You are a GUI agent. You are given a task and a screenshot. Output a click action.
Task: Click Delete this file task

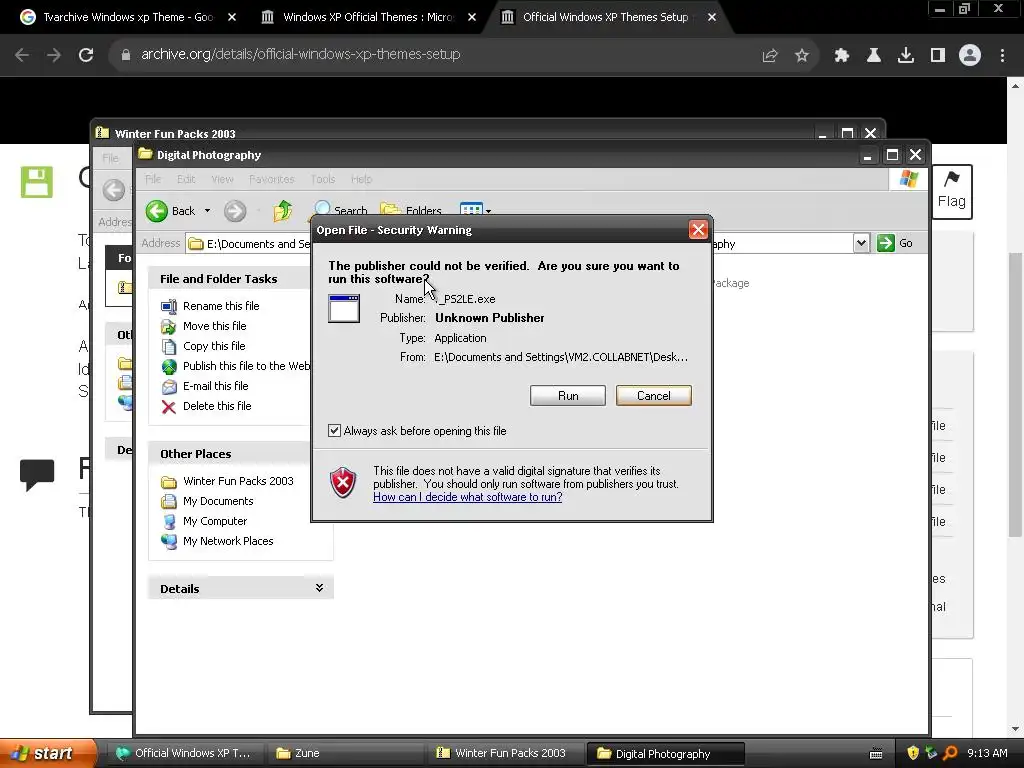coord(217,406)
